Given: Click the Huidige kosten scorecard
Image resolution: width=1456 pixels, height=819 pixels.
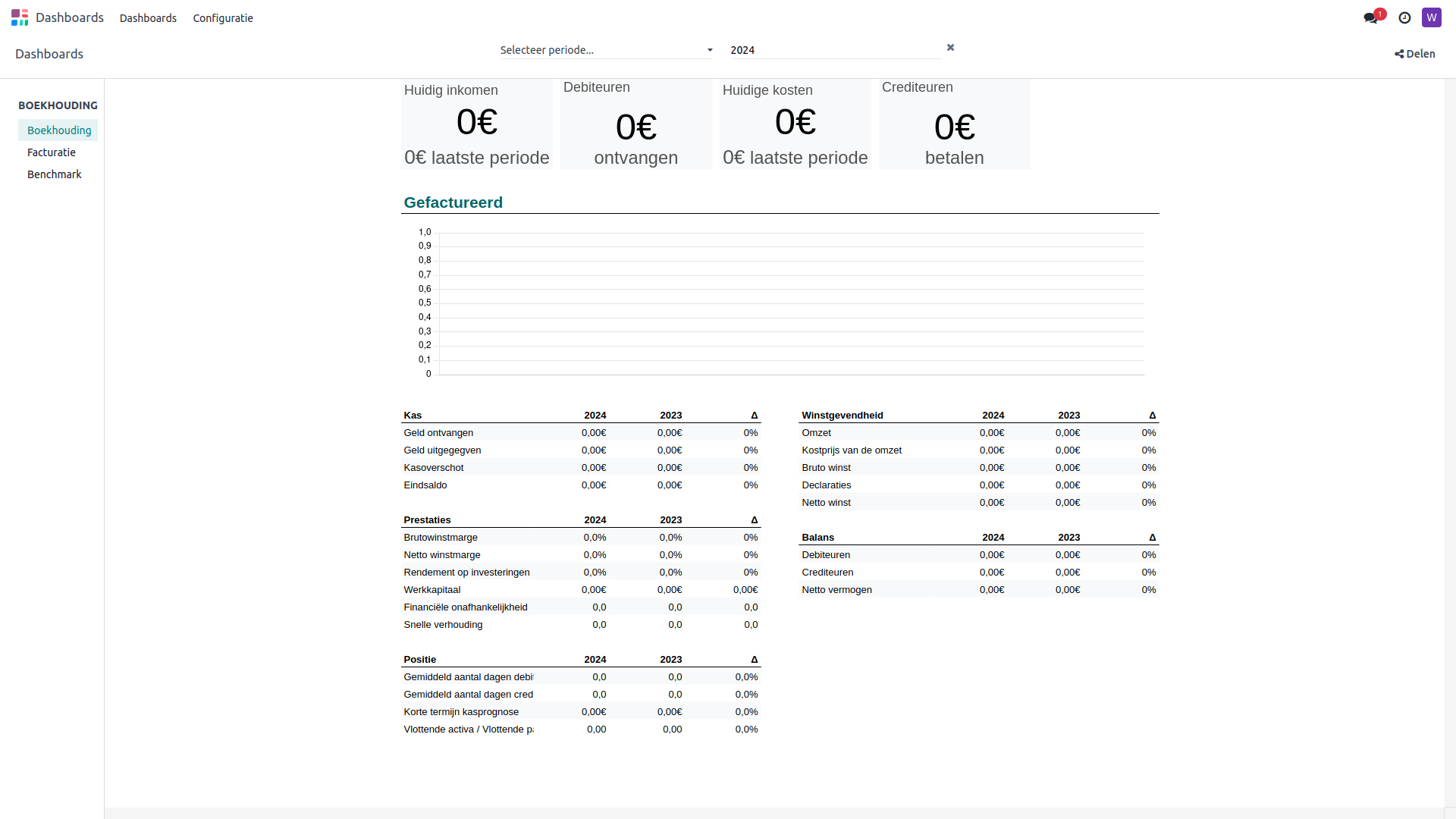Looking at the screenshot, I should pyautogui.click(x=795, y=124).
